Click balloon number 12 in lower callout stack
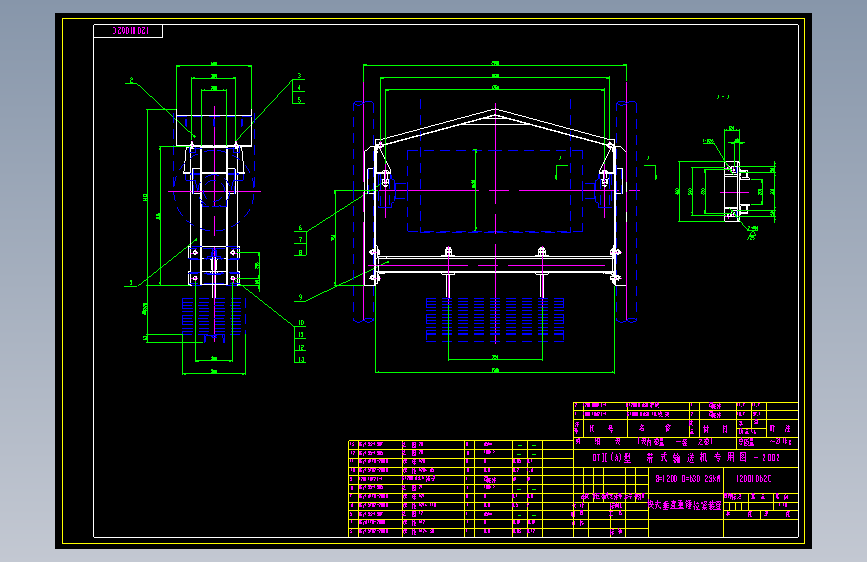 coord(301,347)
